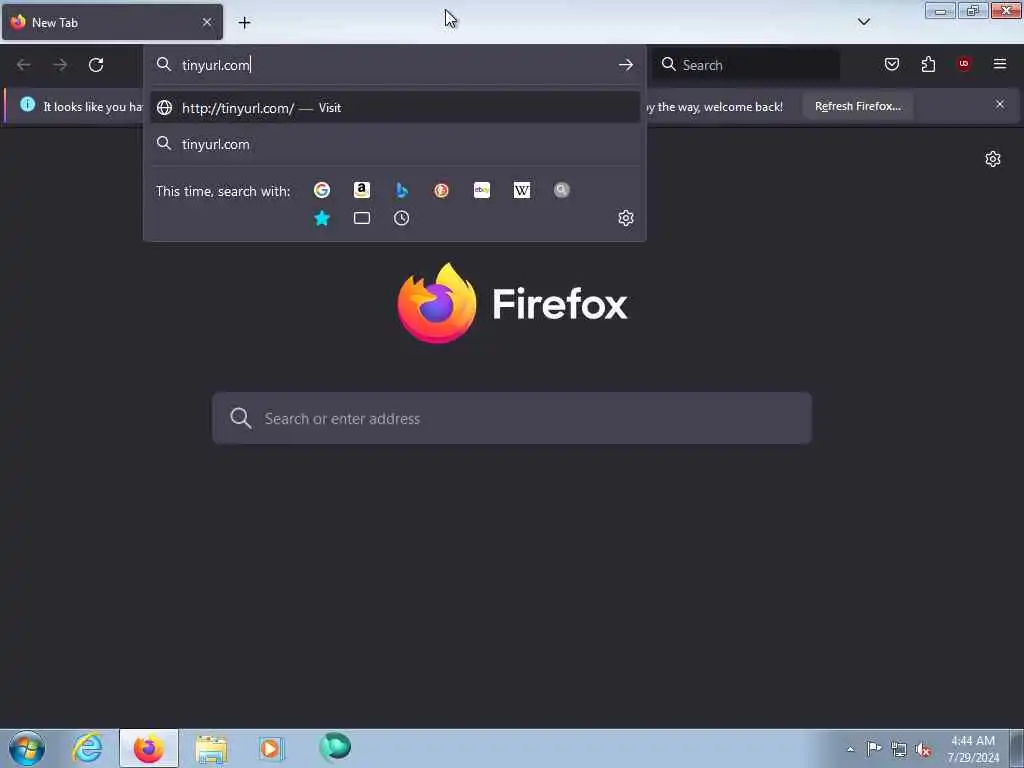Focus the toolbar Search box

[x=746, y=65]
